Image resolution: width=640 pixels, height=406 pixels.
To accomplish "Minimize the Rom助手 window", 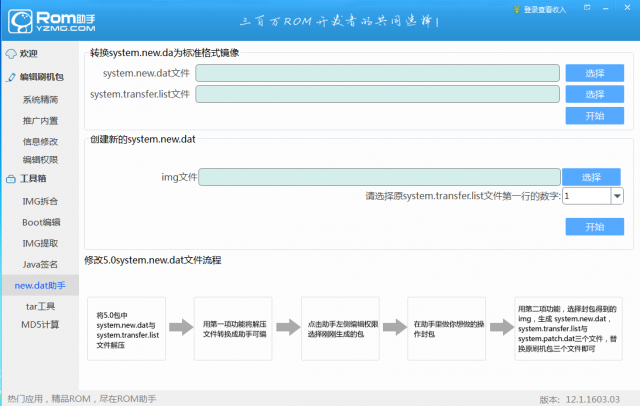I will (606, 8).
